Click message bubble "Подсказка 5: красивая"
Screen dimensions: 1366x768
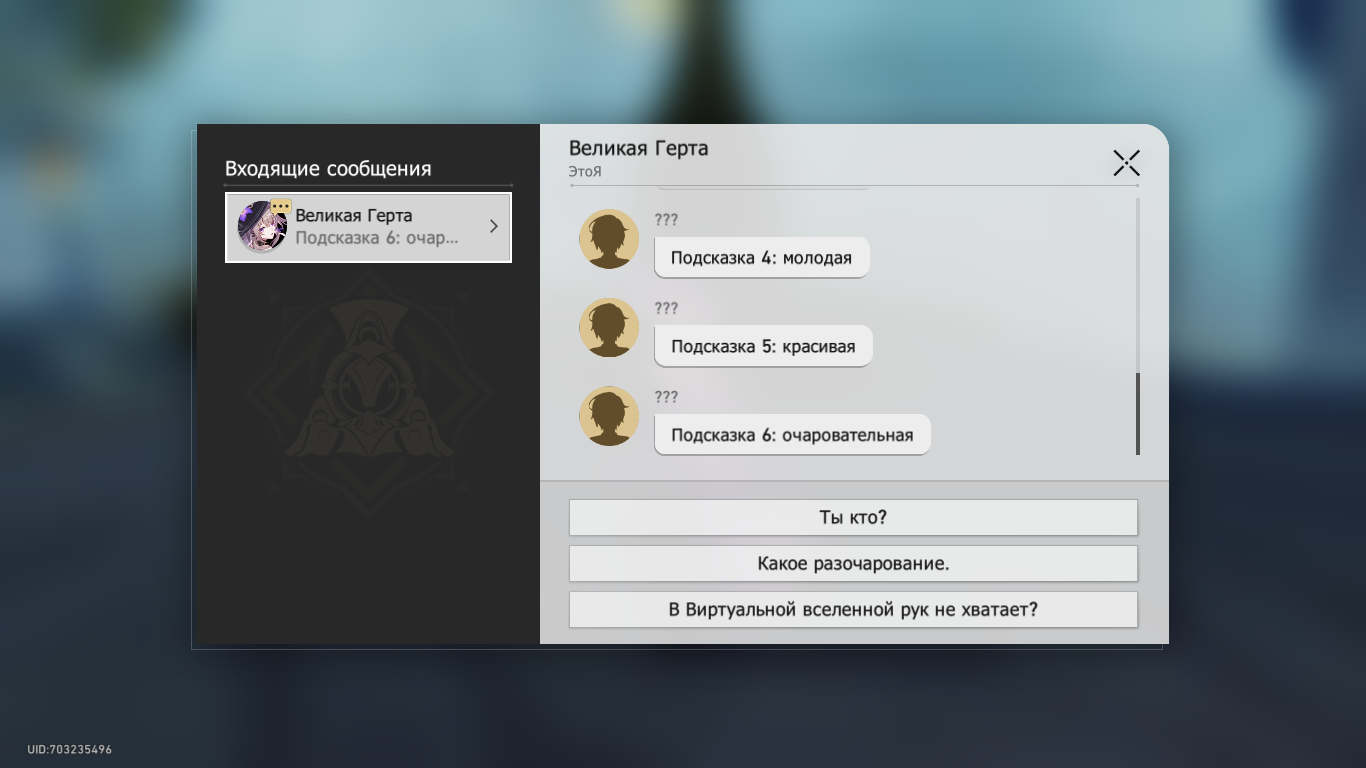(763, 346)
